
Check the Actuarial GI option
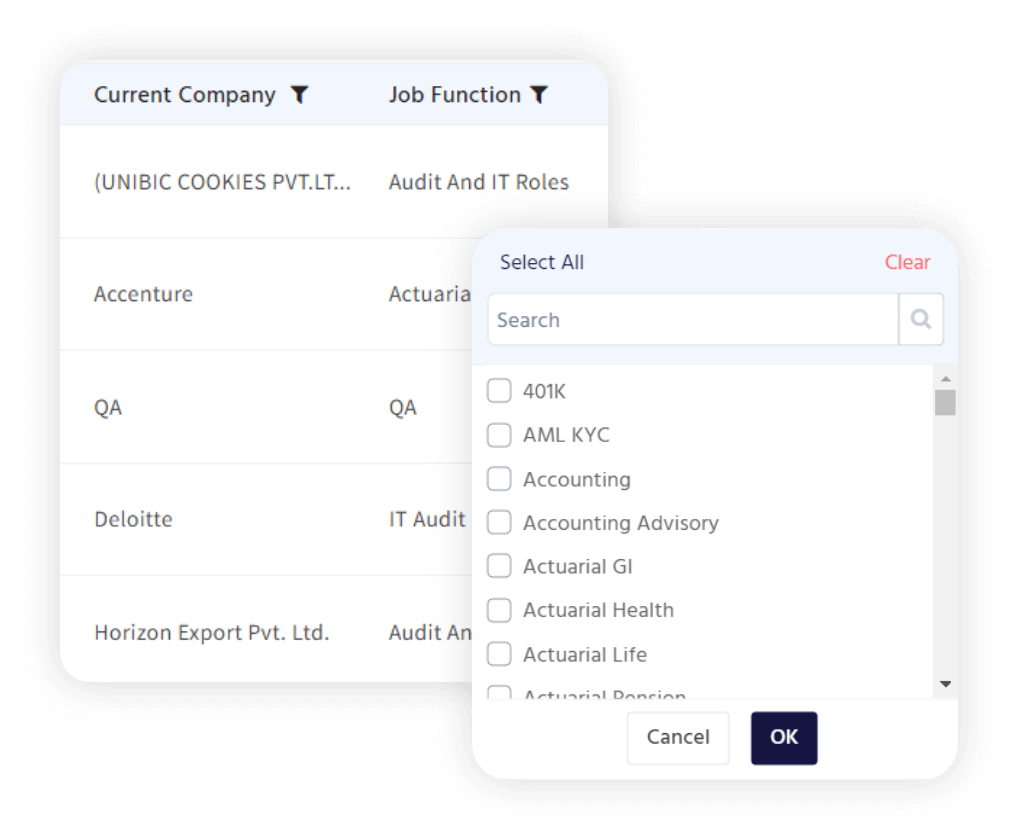(499, 566)
